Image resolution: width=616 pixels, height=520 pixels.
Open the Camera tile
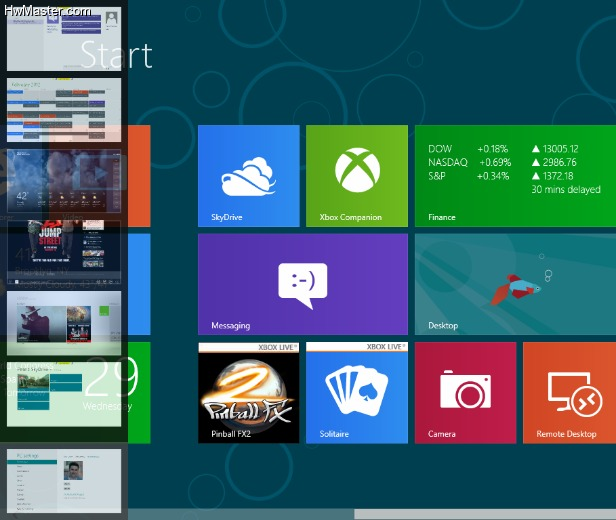click(x=465, y=393)
